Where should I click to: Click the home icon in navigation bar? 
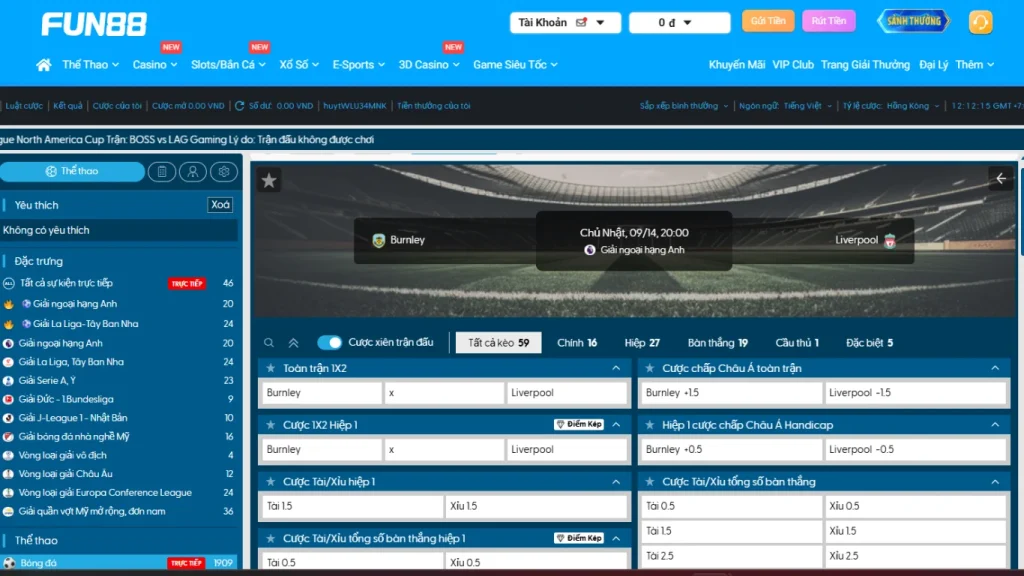click(x=43, y=65)
